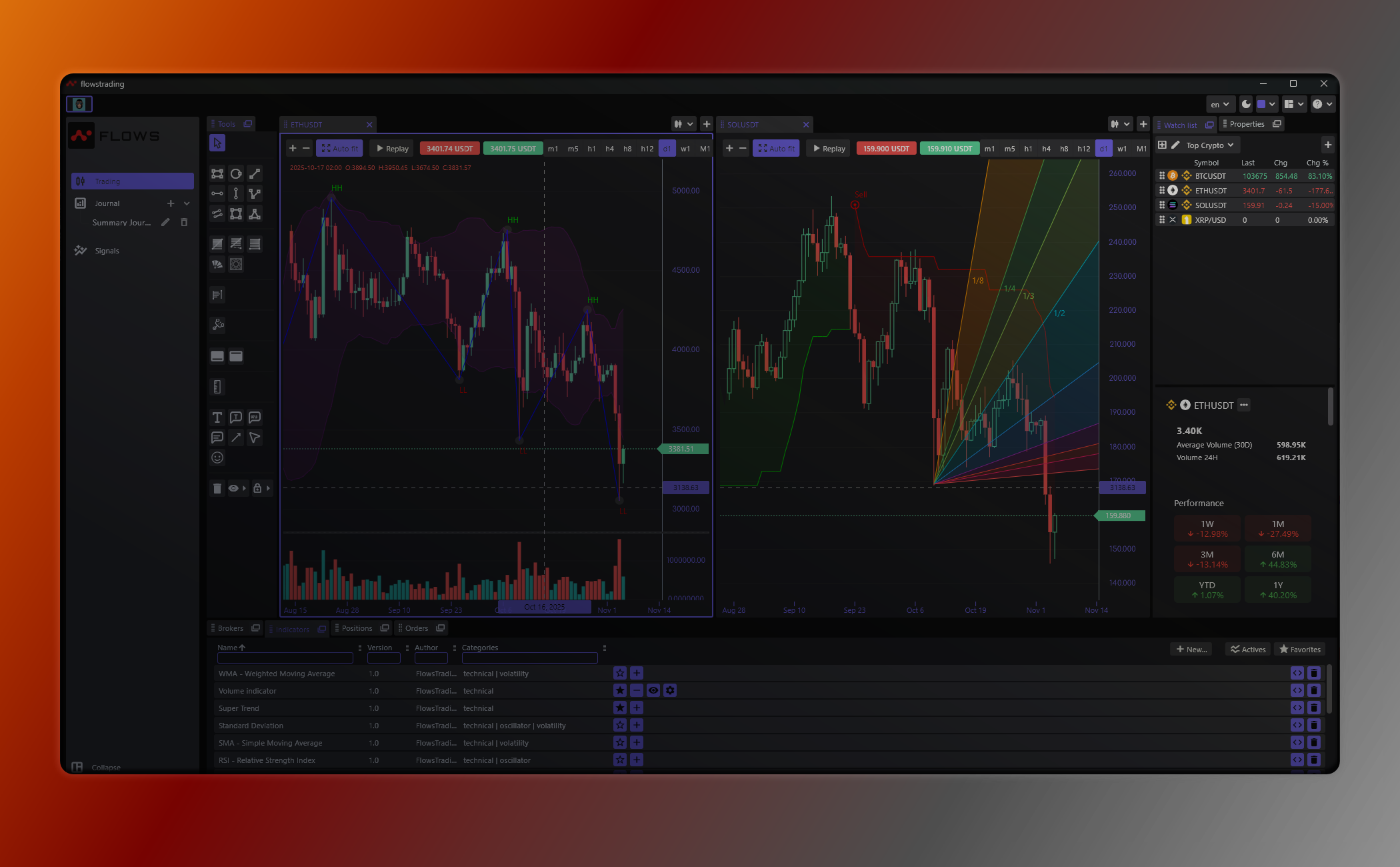Open the Properties panel tab
1400x867 pixels.
pos(1247,124)
